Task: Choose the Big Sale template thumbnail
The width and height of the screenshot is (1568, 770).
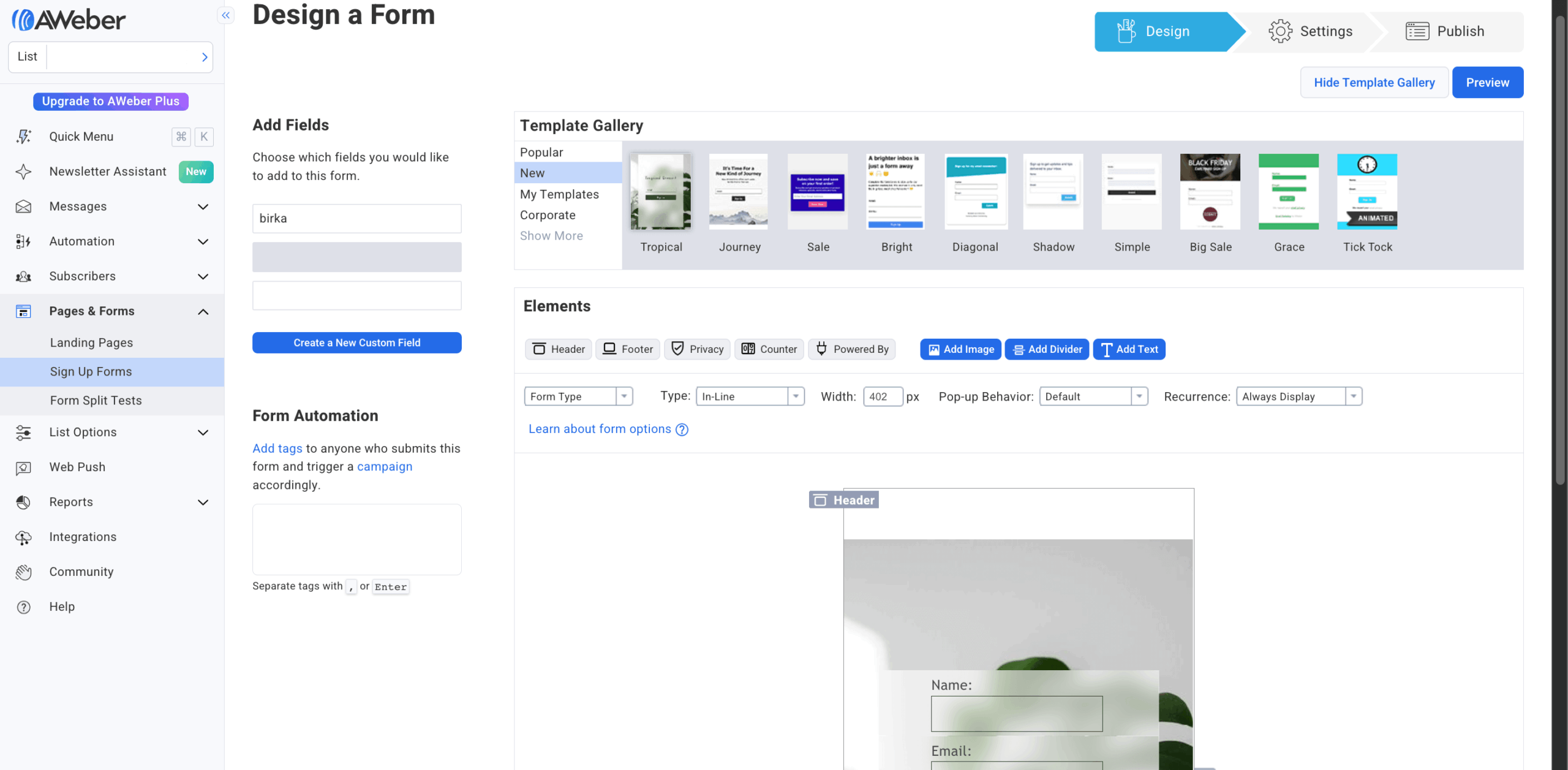Action: tap(1210, 192)
